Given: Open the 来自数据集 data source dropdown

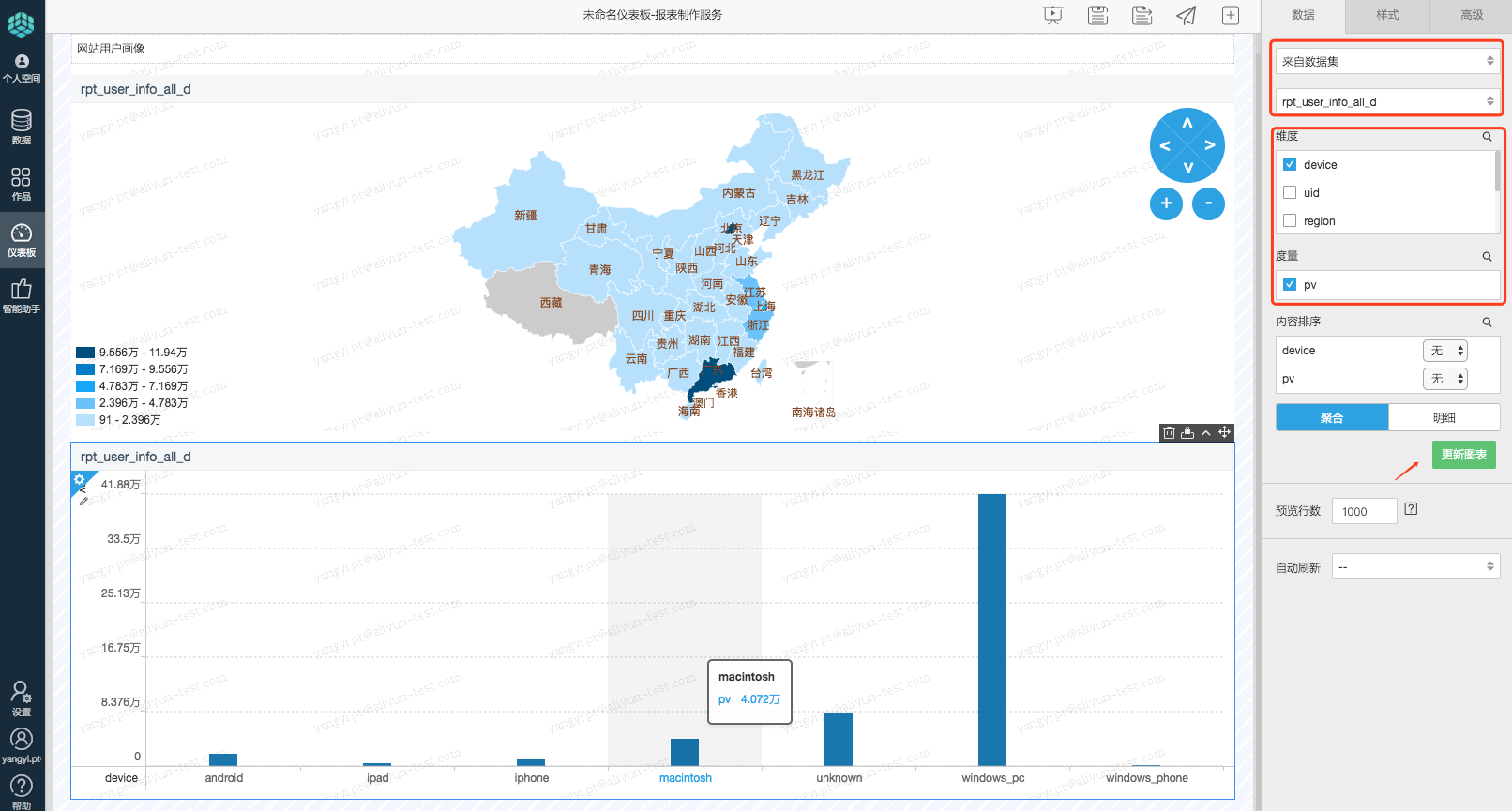Looking at the screenshot, I should [1388, 61].
